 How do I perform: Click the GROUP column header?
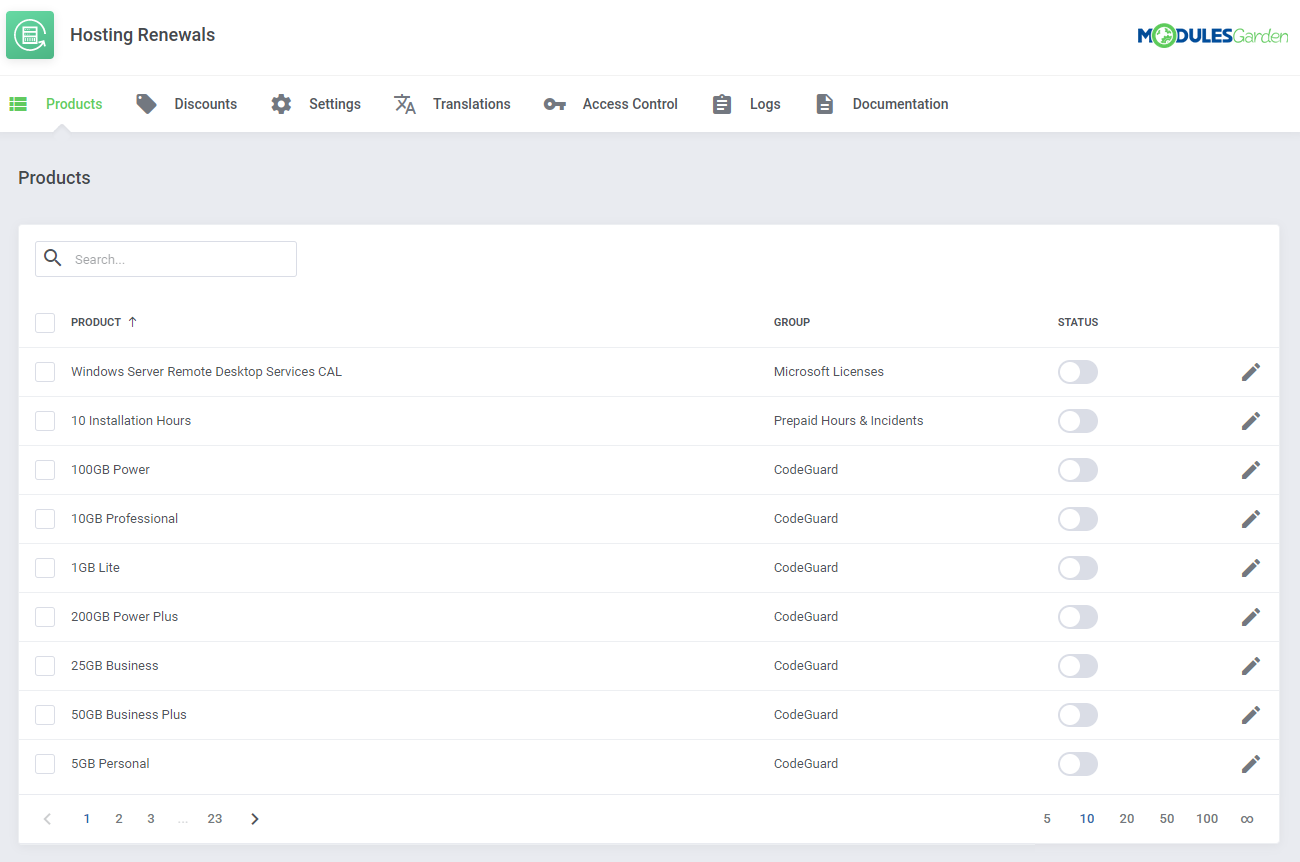tap(792, 322)
